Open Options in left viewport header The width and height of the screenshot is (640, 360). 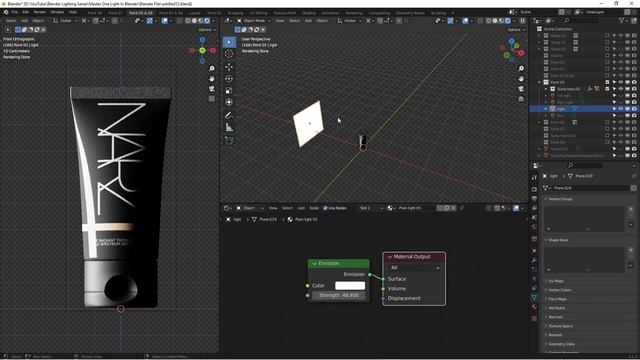pyautogui.click(x=207, y=29)
